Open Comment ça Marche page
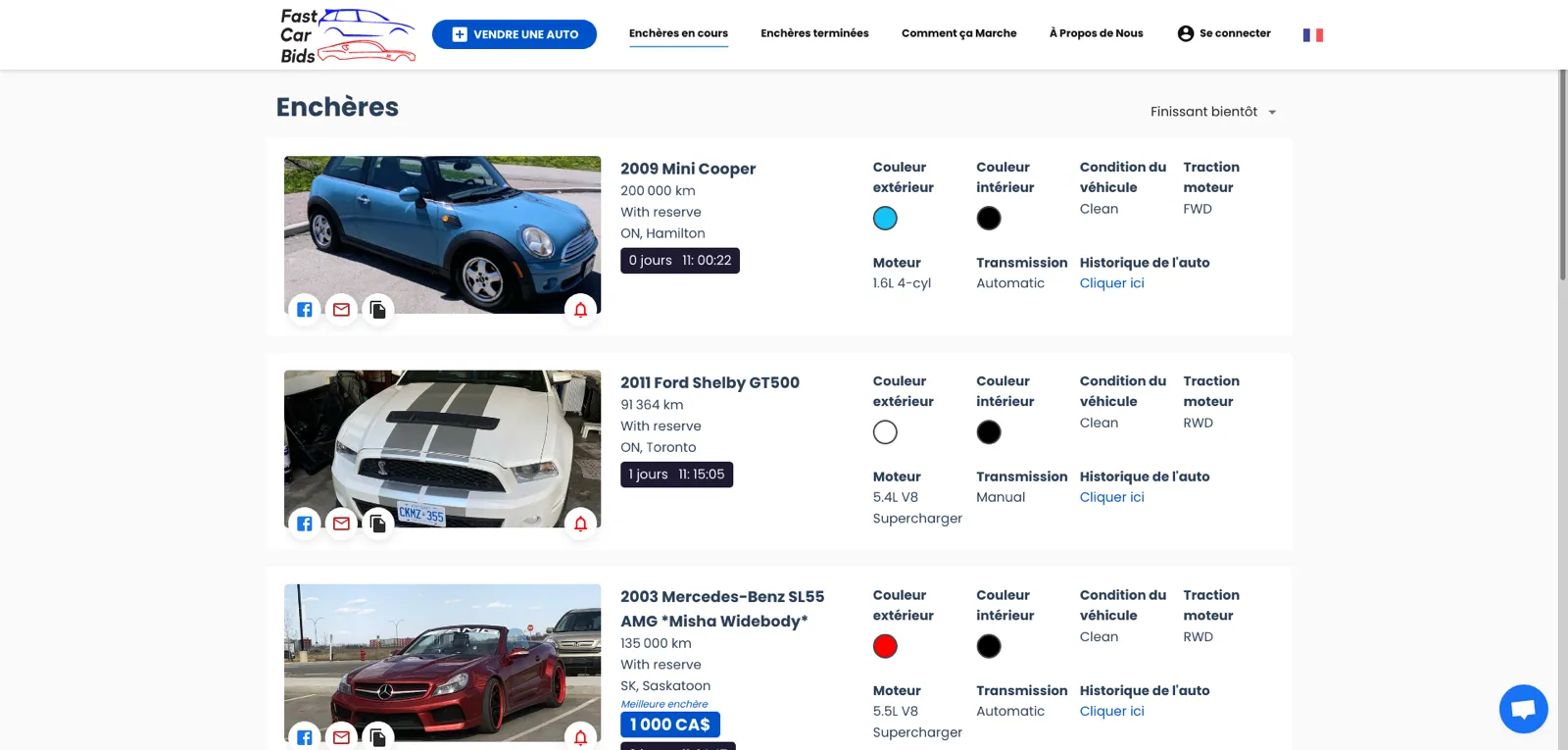Viewport: 1568px width, 750px height. 959,33
